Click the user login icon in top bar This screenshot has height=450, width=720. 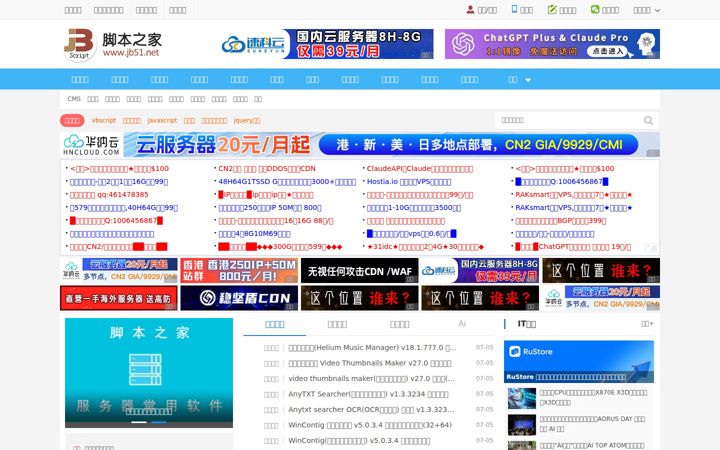(470, 10)
